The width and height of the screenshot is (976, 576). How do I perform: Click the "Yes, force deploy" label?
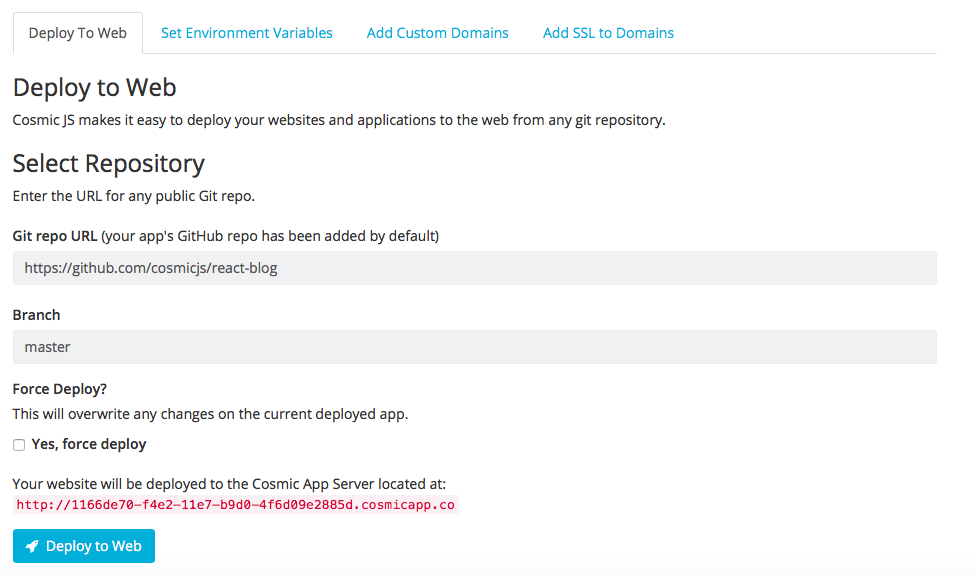[x=89, y=444]
